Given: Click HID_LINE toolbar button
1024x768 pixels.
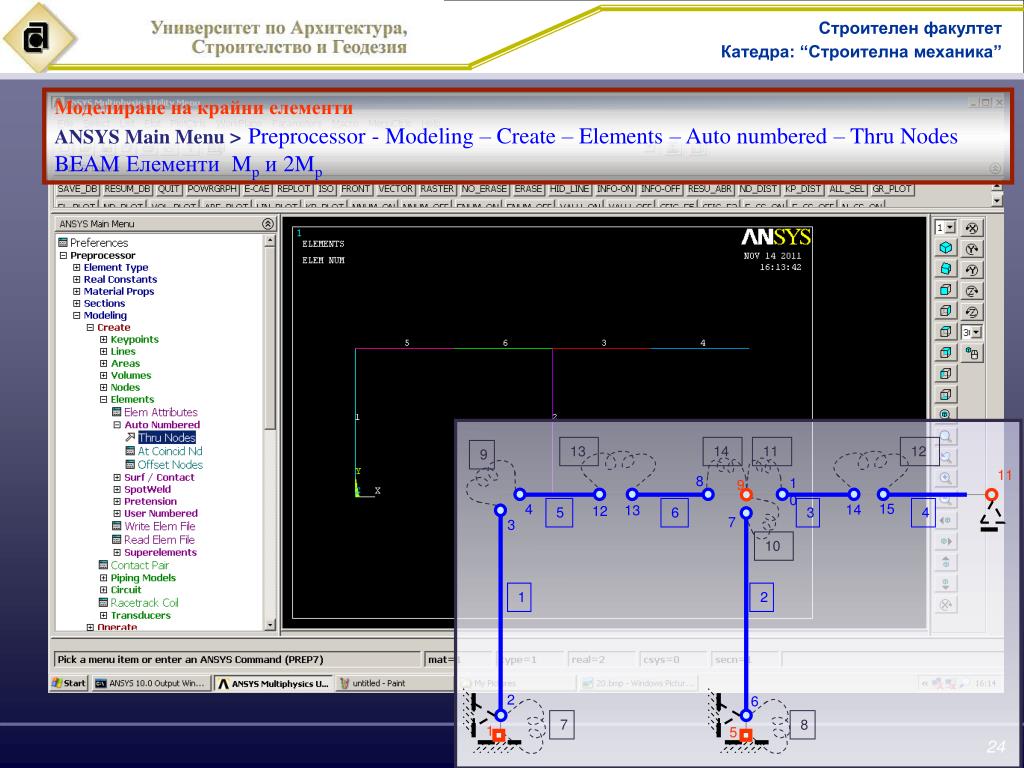Looking at the screenshot, I should click(569, 189).
